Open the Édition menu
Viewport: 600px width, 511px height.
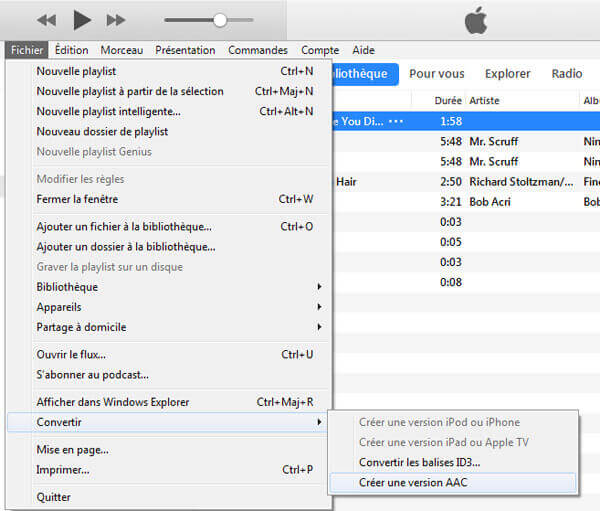pos(72,50)
